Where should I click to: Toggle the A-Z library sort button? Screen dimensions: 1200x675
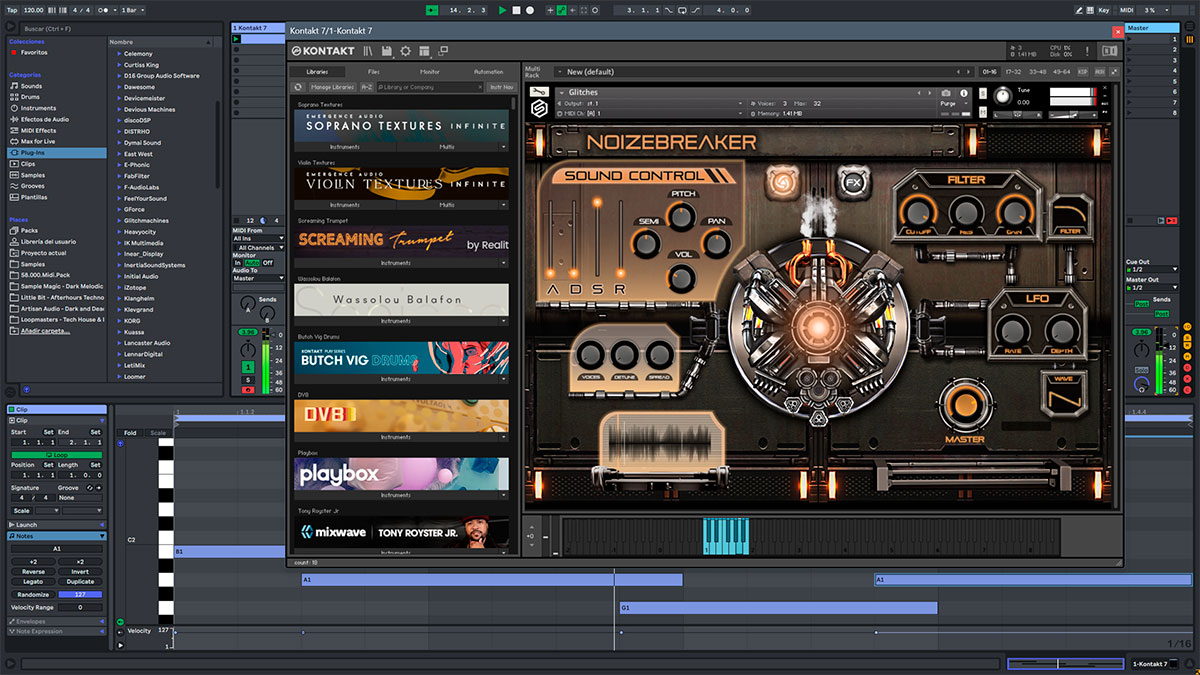(366, 87)
